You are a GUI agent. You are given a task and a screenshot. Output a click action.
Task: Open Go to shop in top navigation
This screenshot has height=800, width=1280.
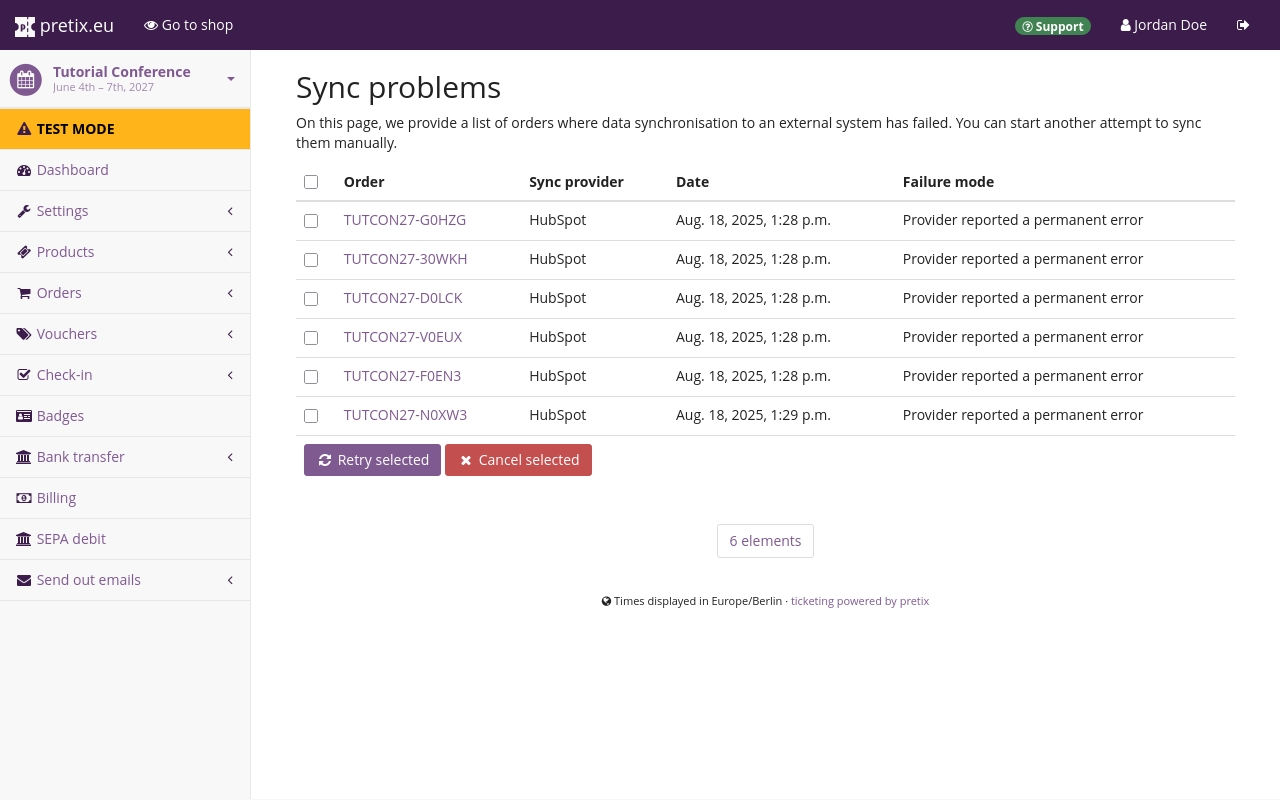point(188,25)
